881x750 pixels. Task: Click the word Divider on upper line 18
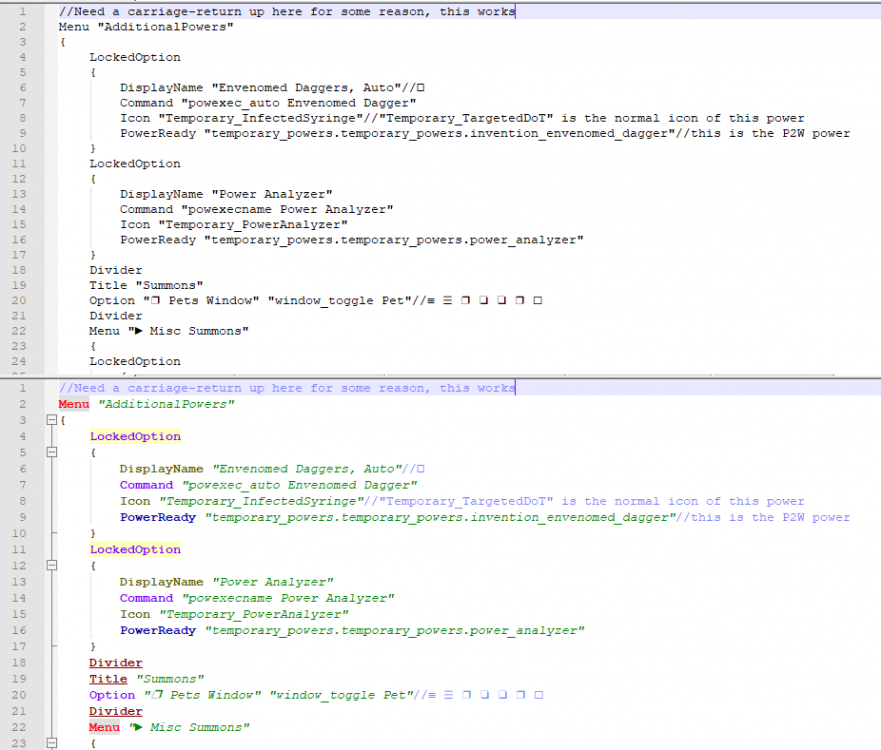coord(116,270)
